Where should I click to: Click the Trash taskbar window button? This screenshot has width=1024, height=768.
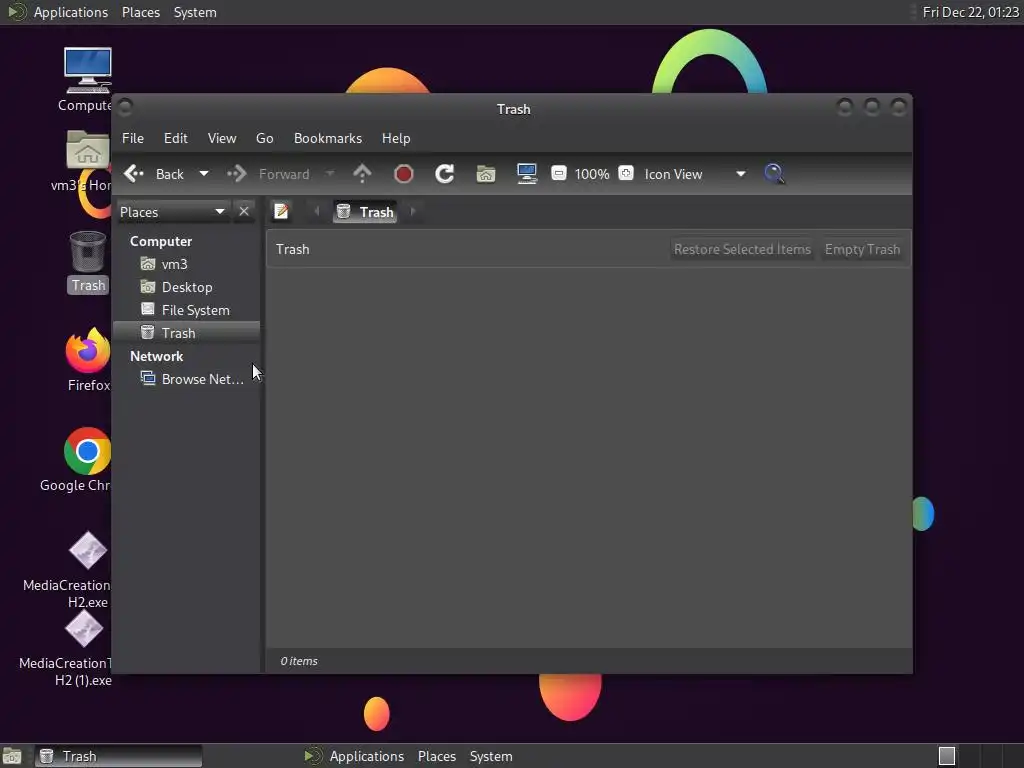point(118,756)
